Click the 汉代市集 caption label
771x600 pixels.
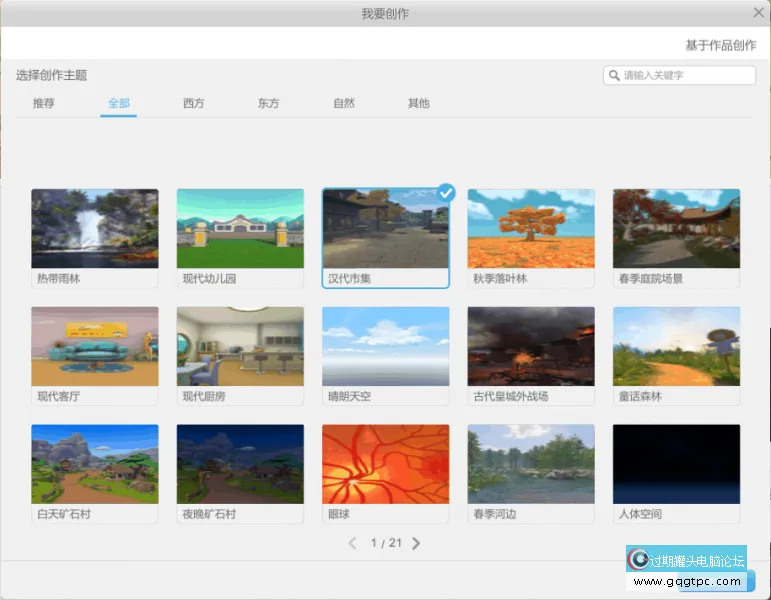coord(349,278)
